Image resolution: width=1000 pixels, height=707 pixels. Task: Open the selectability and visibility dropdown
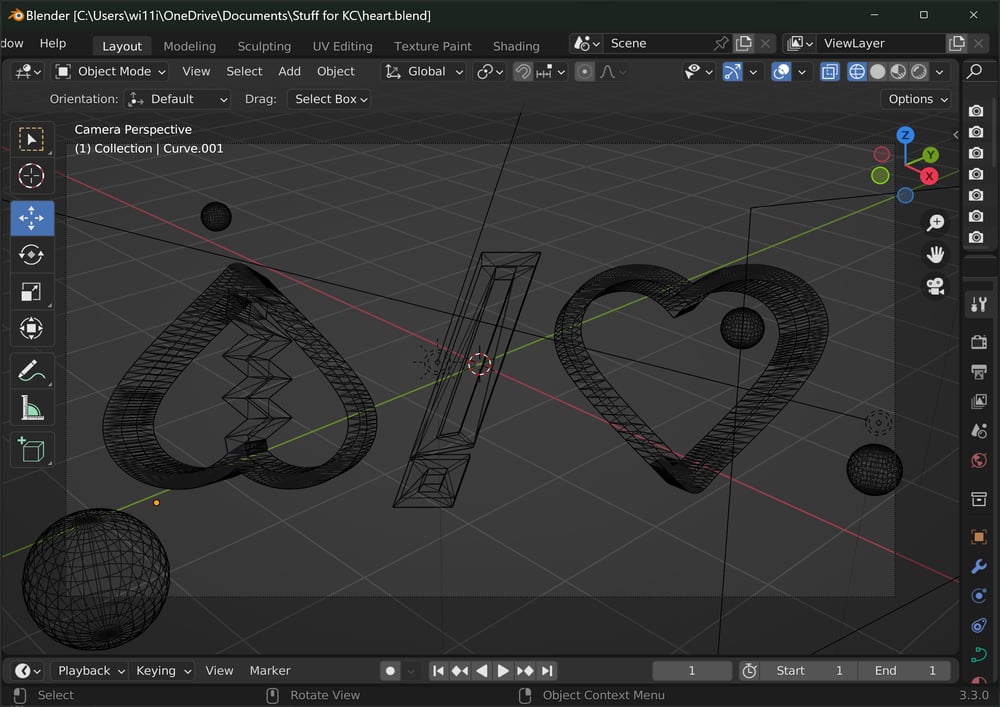coord(698,71)
